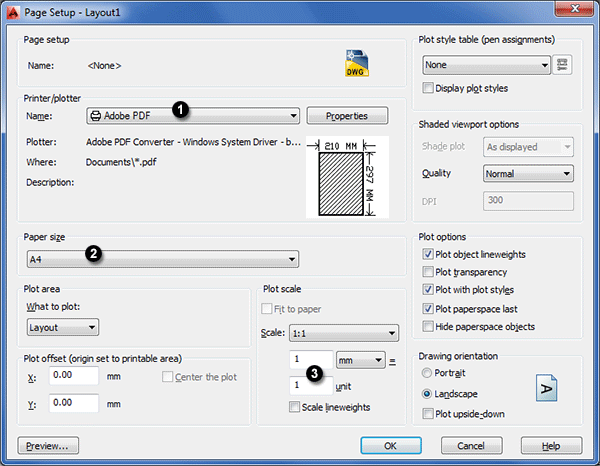Image resolution: width=600 pixels, height=466 pixels.
Task: Click the page setup name <None> text
Action: pyautogui.click(x=104, y=66)
